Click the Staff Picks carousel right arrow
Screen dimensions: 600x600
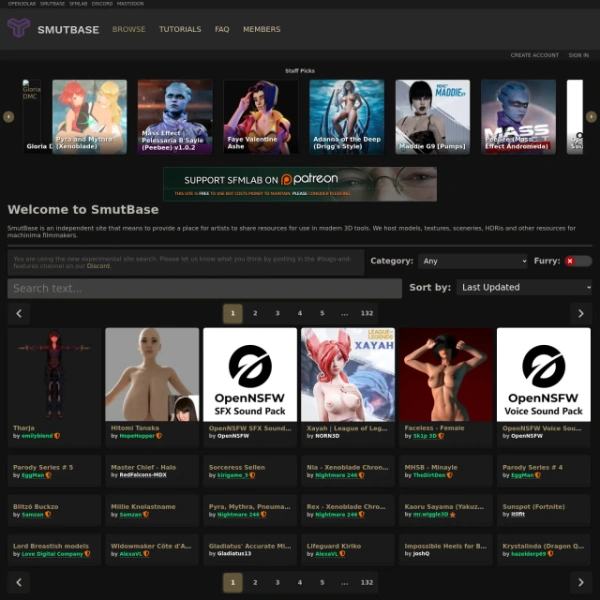pyautogui.click(x=591, y=116)
